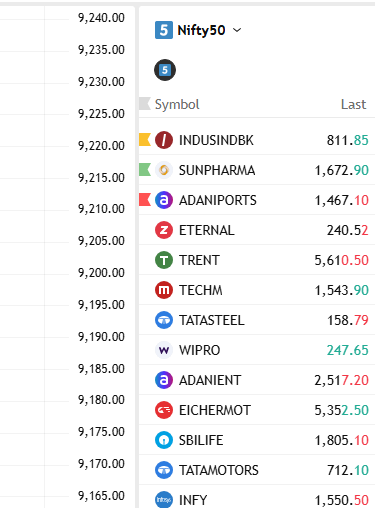
Task: Click the WIPRO logo icon
Action: coord(164,350)
